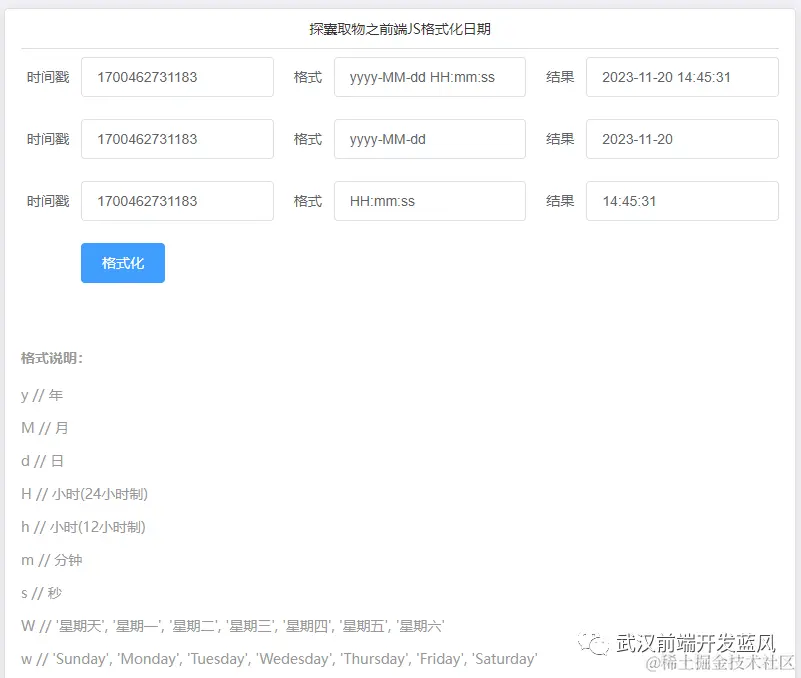Click the 'd // 日' description line

[42, 461]
